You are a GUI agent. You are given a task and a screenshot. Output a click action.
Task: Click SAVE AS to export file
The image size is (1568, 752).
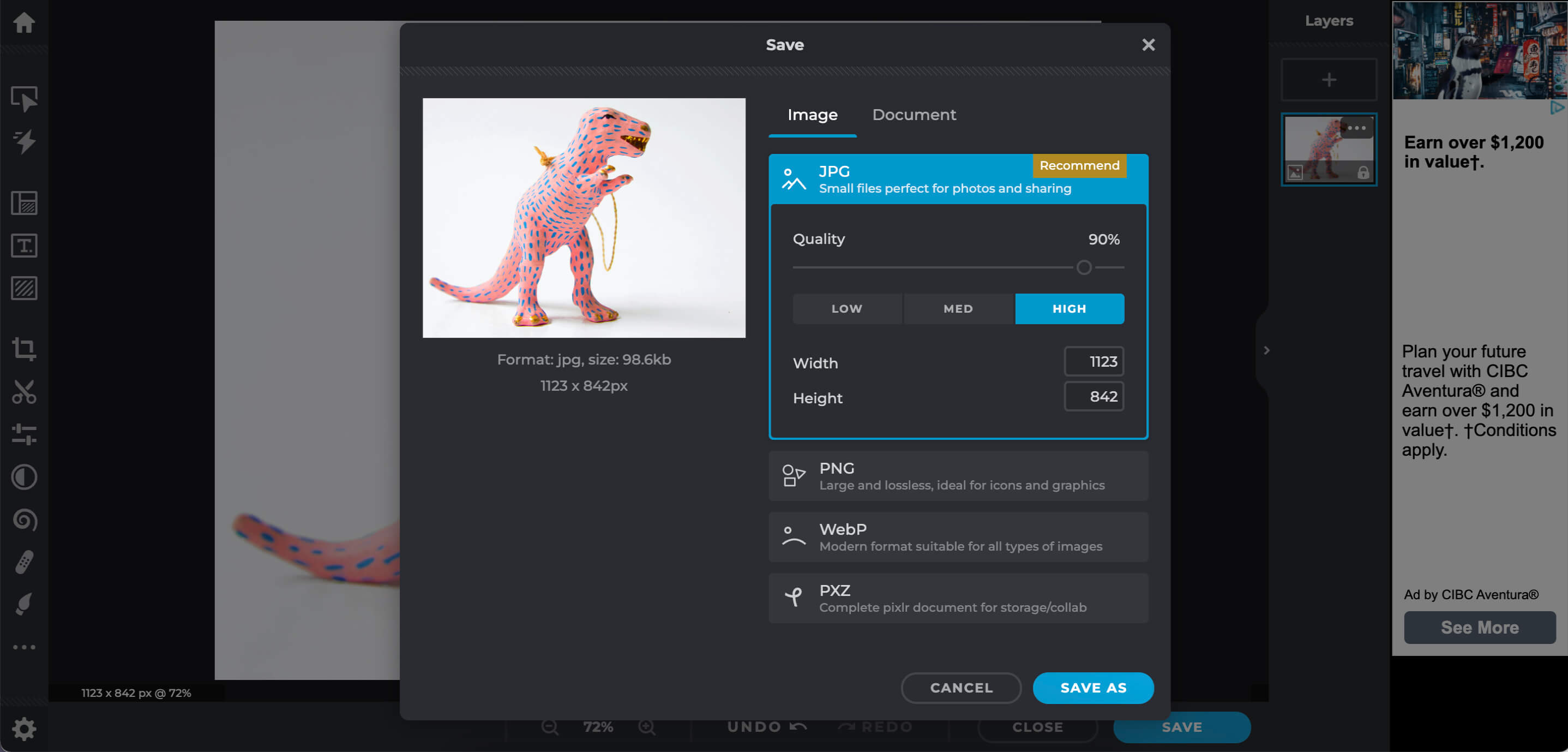1093,687
